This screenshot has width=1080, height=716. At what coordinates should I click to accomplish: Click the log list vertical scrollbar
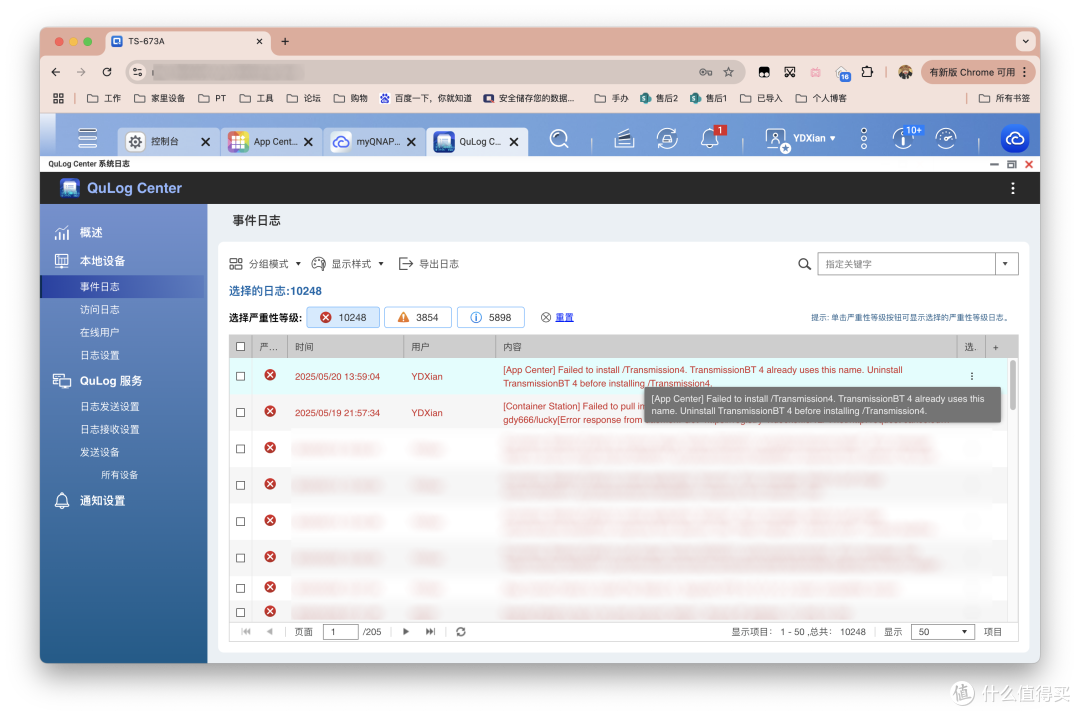coord(1012,385)
